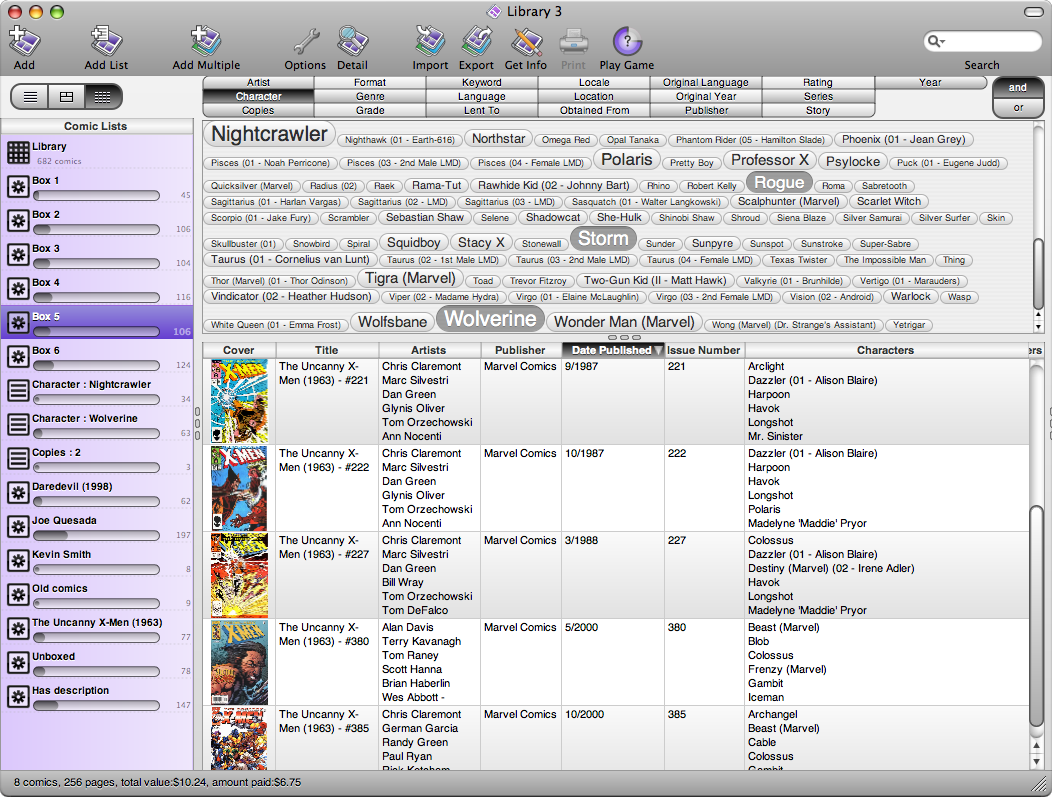This screenshot has height=797, width=1052.
Task: Select the Kevin Smith smart list icon
Action: (x=18, y=560)
